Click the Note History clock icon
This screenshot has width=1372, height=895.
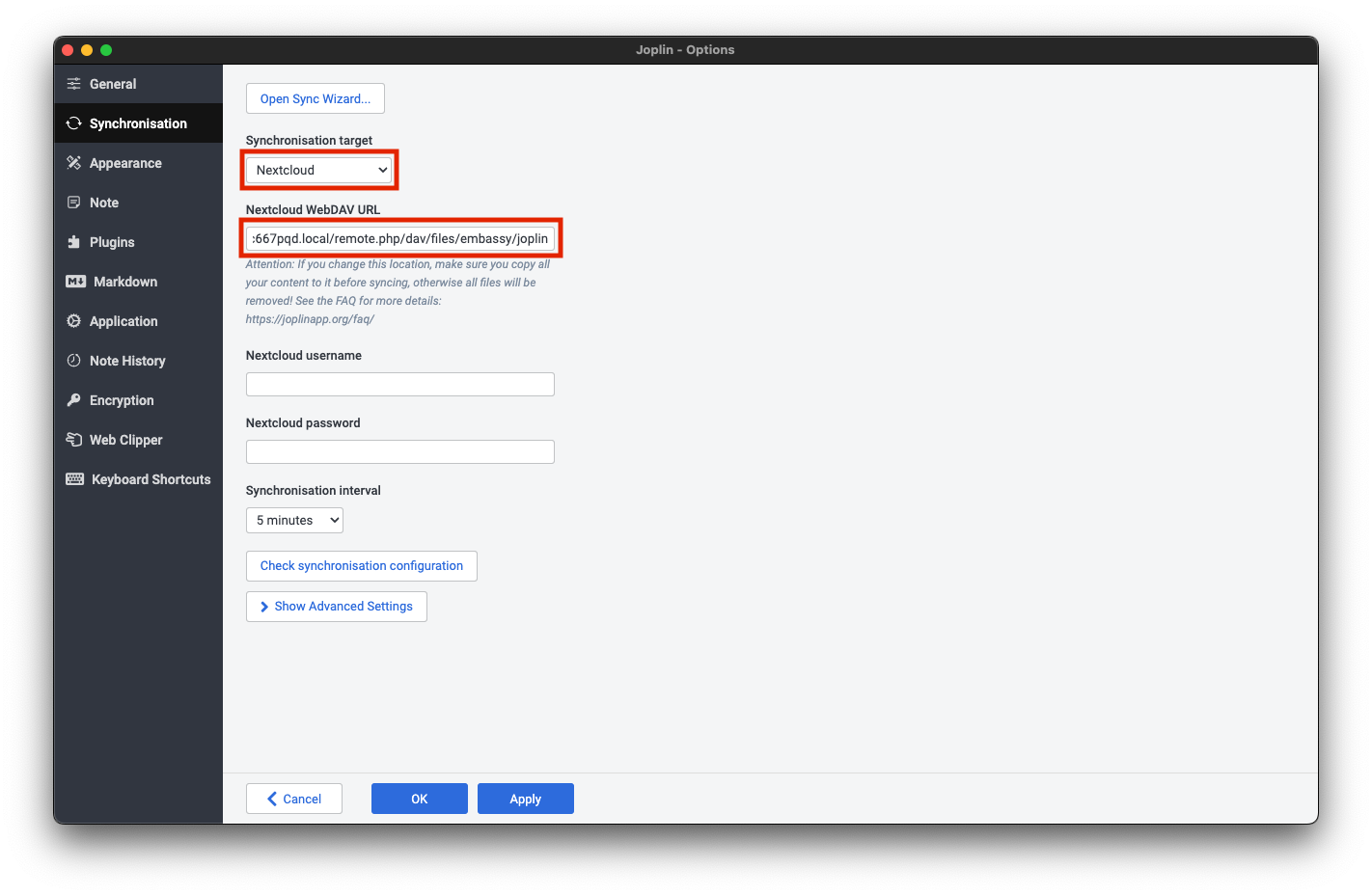73,361
